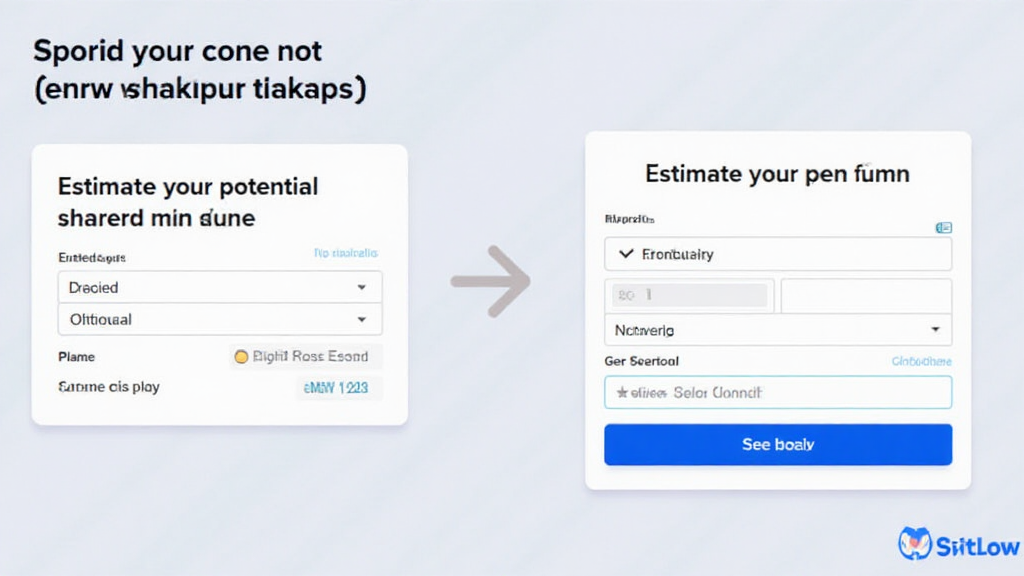Click the star icon in the Selor Uonndit field

(622, 393)
